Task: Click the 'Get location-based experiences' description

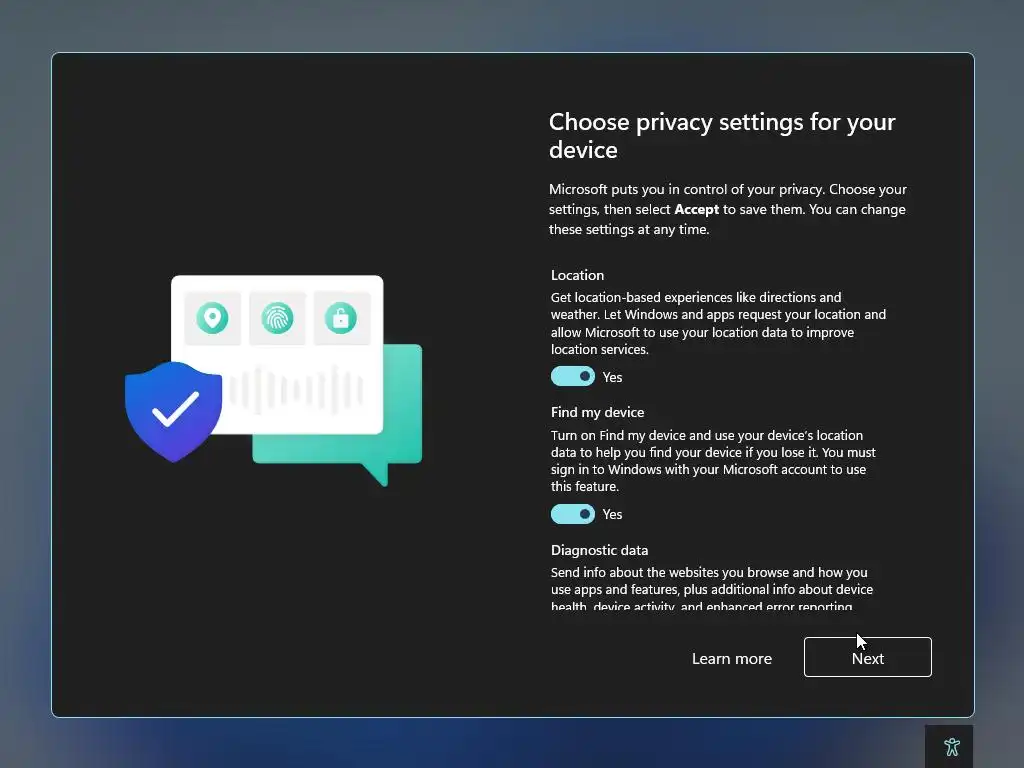Action: click(x=718, y=323)
